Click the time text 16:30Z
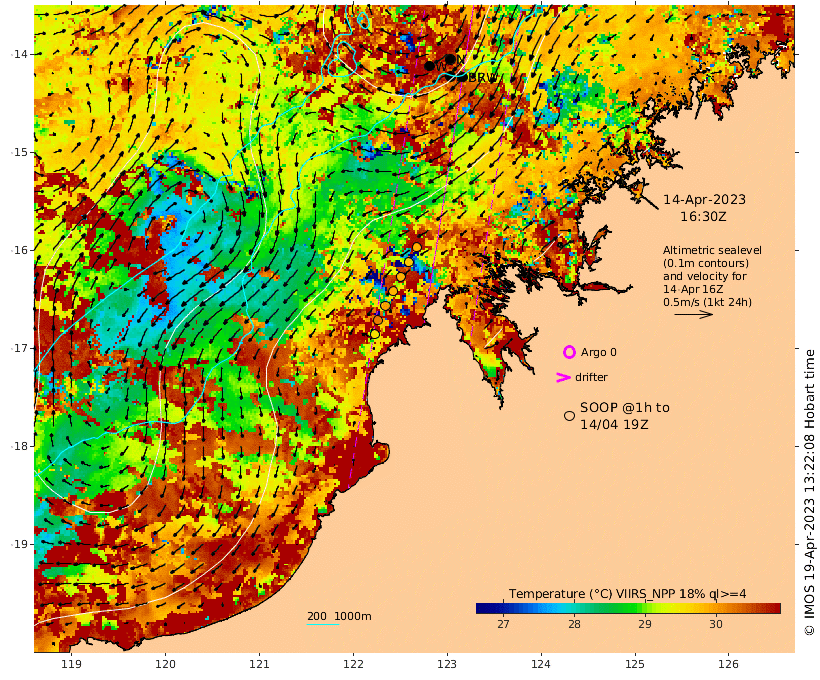 point(703,217)
